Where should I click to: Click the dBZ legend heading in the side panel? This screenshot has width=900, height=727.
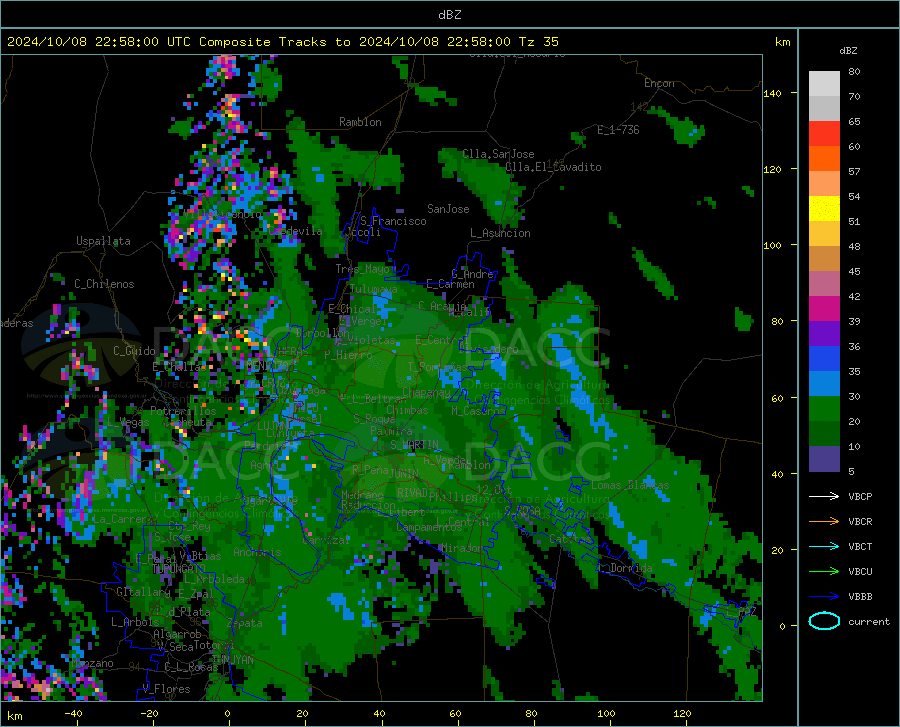[x=848, y=50]
